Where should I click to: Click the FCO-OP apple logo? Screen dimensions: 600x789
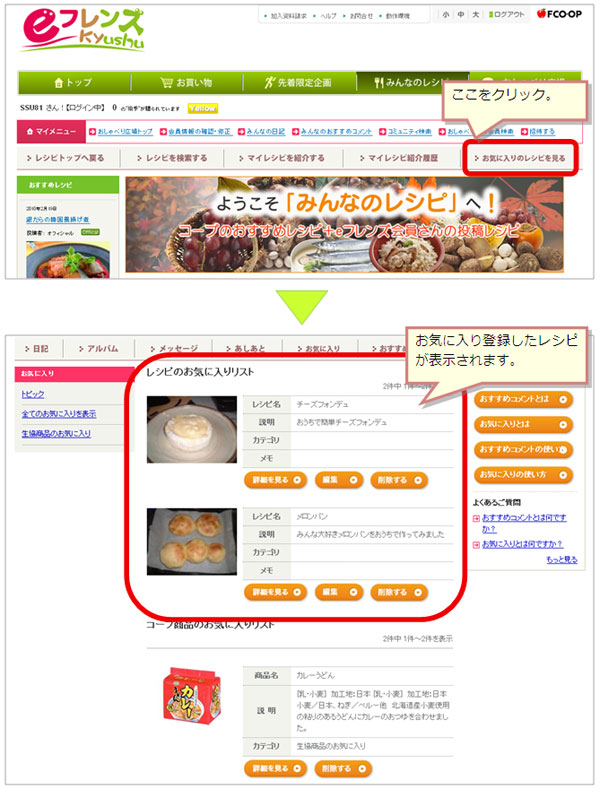559,14
